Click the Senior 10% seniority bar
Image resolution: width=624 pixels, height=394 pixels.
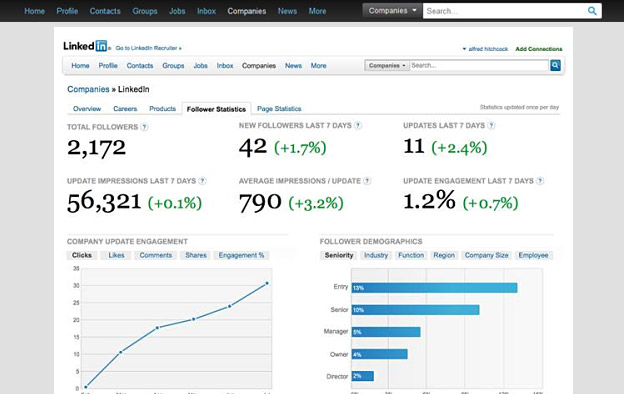click(415, 310)
